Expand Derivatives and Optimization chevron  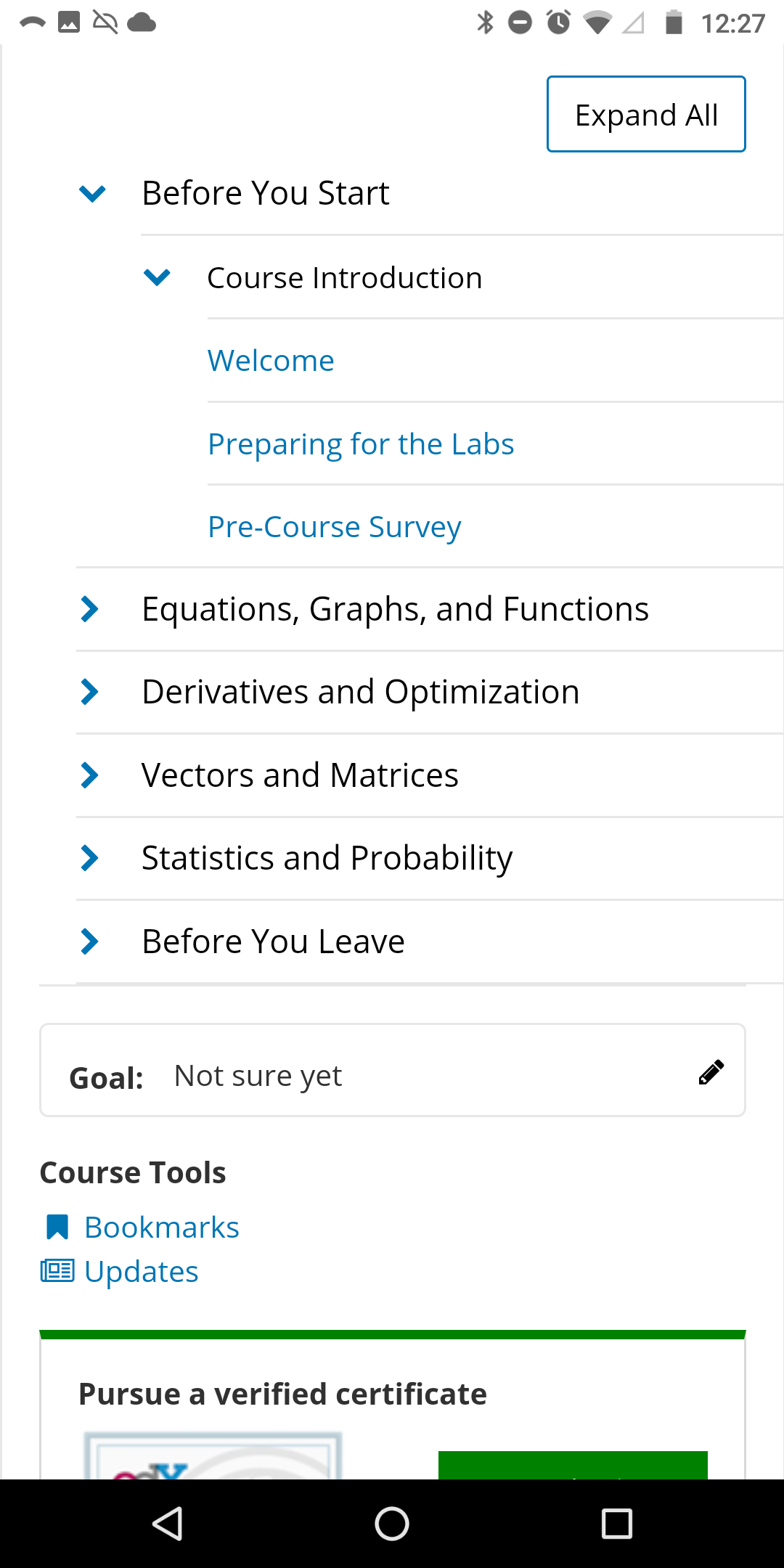coord(89,692)
